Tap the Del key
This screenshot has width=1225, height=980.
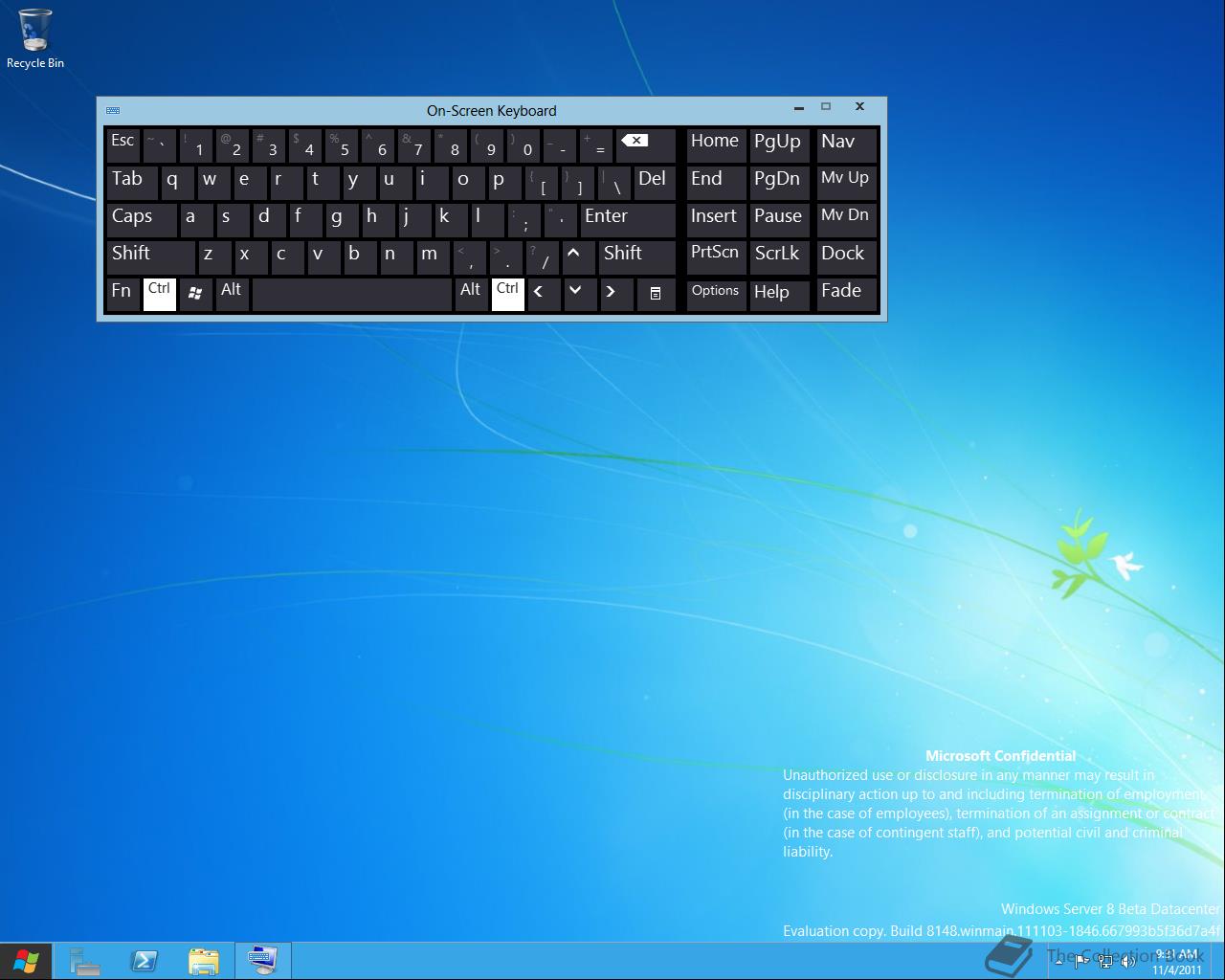[654, 182]
